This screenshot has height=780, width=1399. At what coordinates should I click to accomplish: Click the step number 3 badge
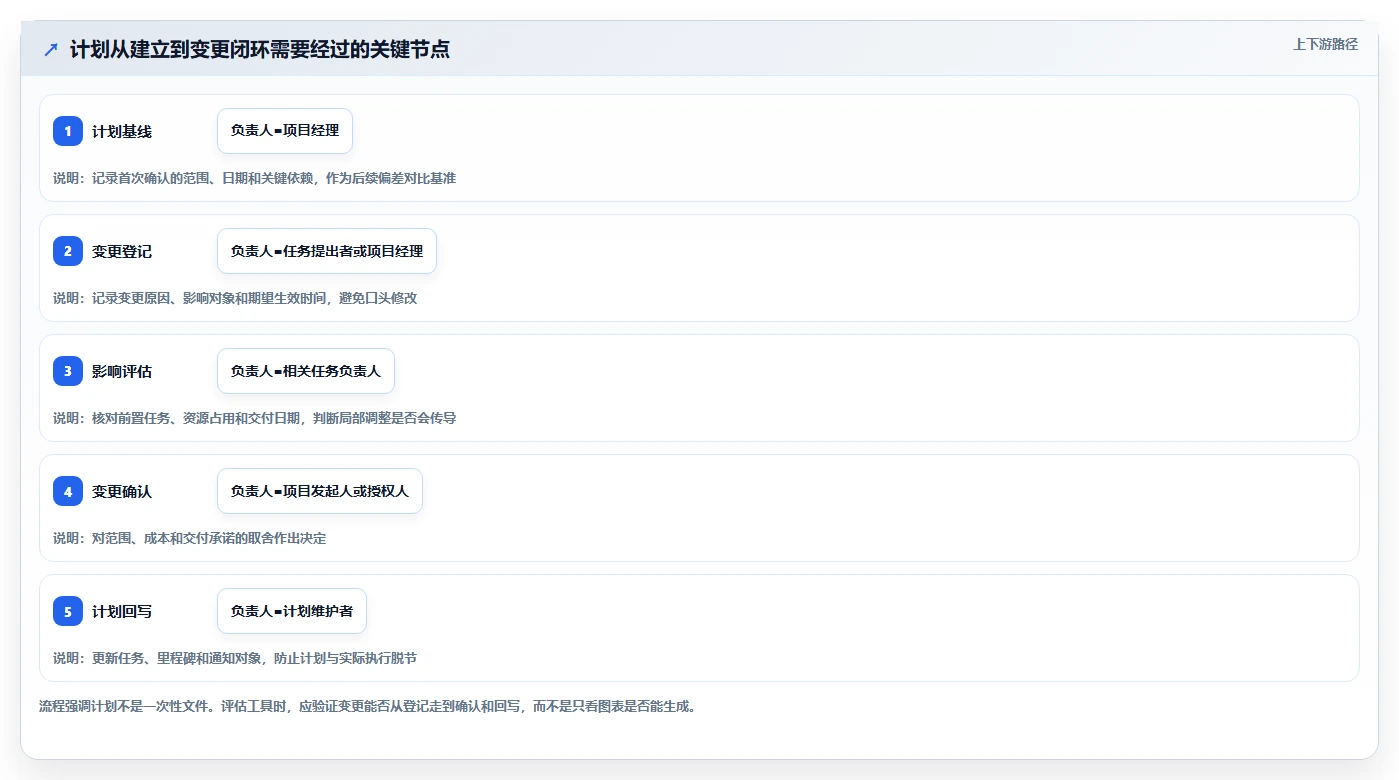(x=68, y=371)
